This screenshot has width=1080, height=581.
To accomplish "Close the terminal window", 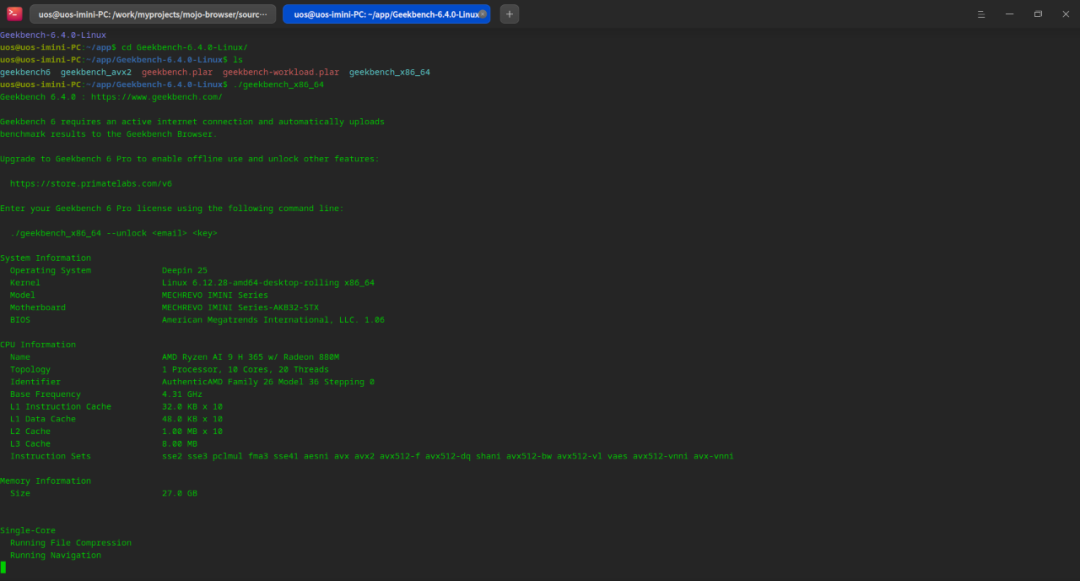I will point(1066,14).
